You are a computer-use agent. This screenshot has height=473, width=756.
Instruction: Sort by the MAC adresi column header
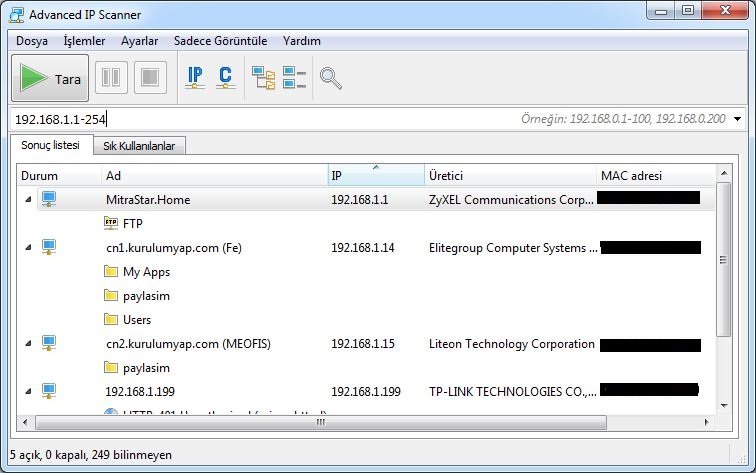[x=656, y=176]
